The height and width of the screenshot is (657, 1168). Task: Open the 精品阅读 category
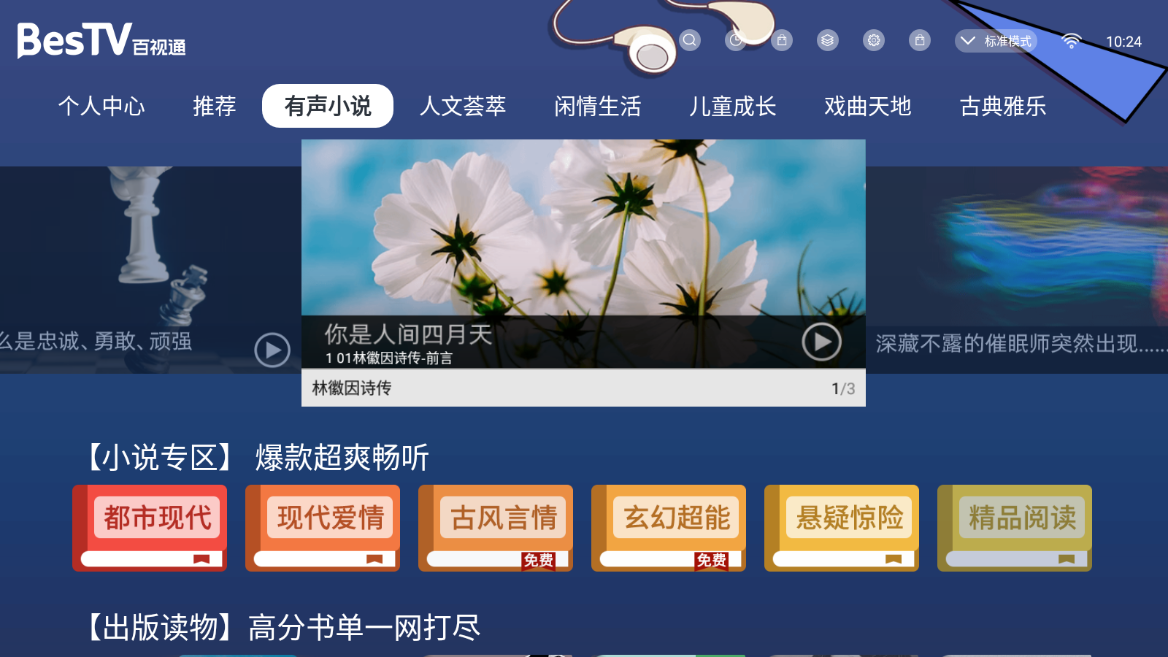click(x=1014, y=528)
